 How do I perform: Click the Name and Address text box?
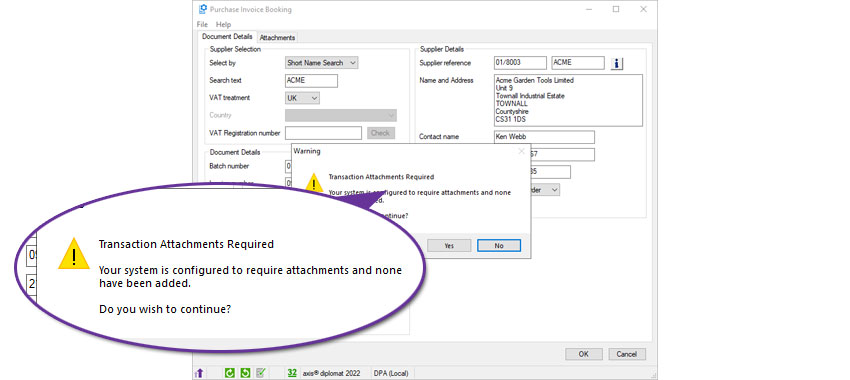click(568, 100)
